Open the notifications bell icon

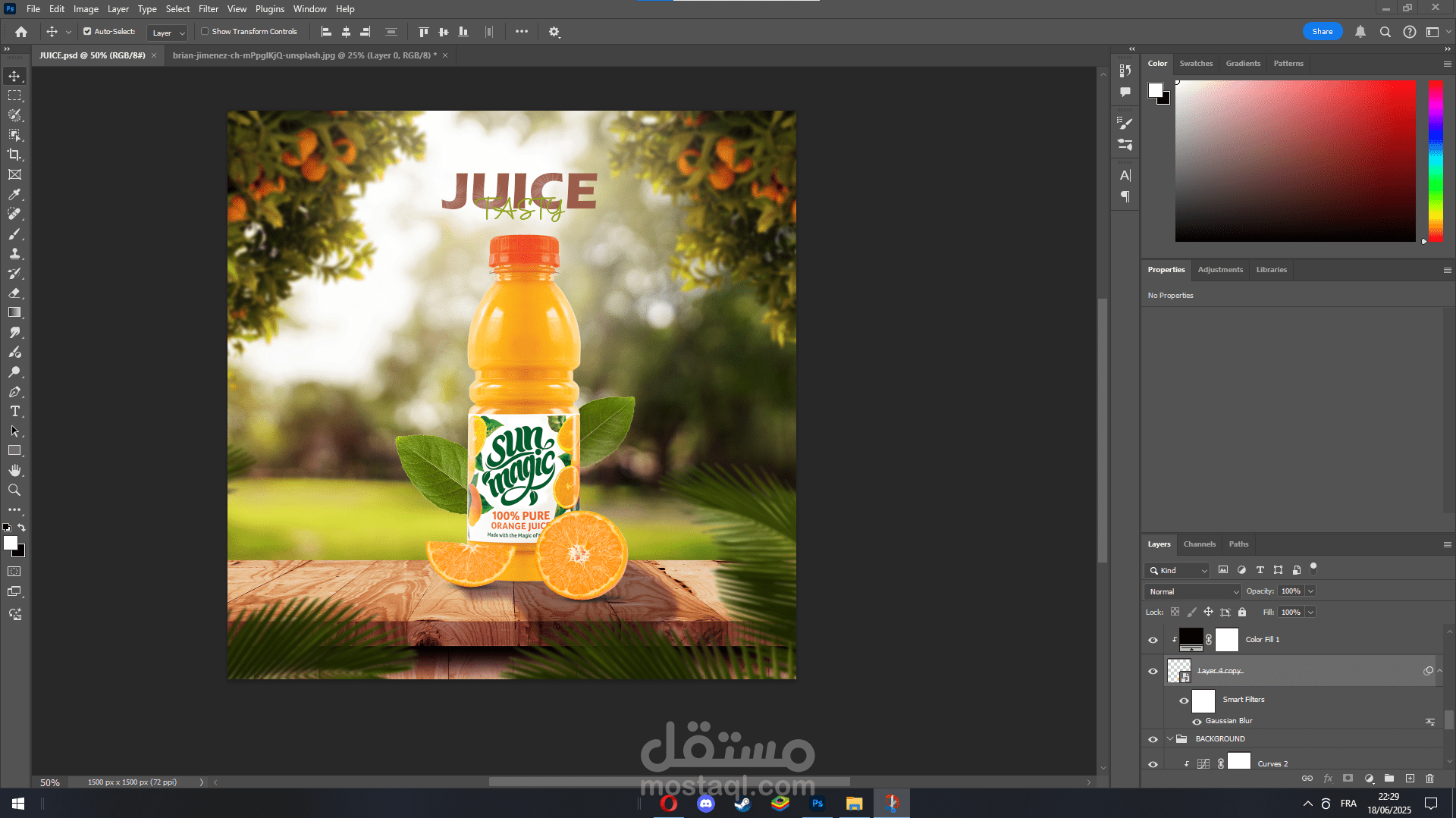[x=1360, y=32]
